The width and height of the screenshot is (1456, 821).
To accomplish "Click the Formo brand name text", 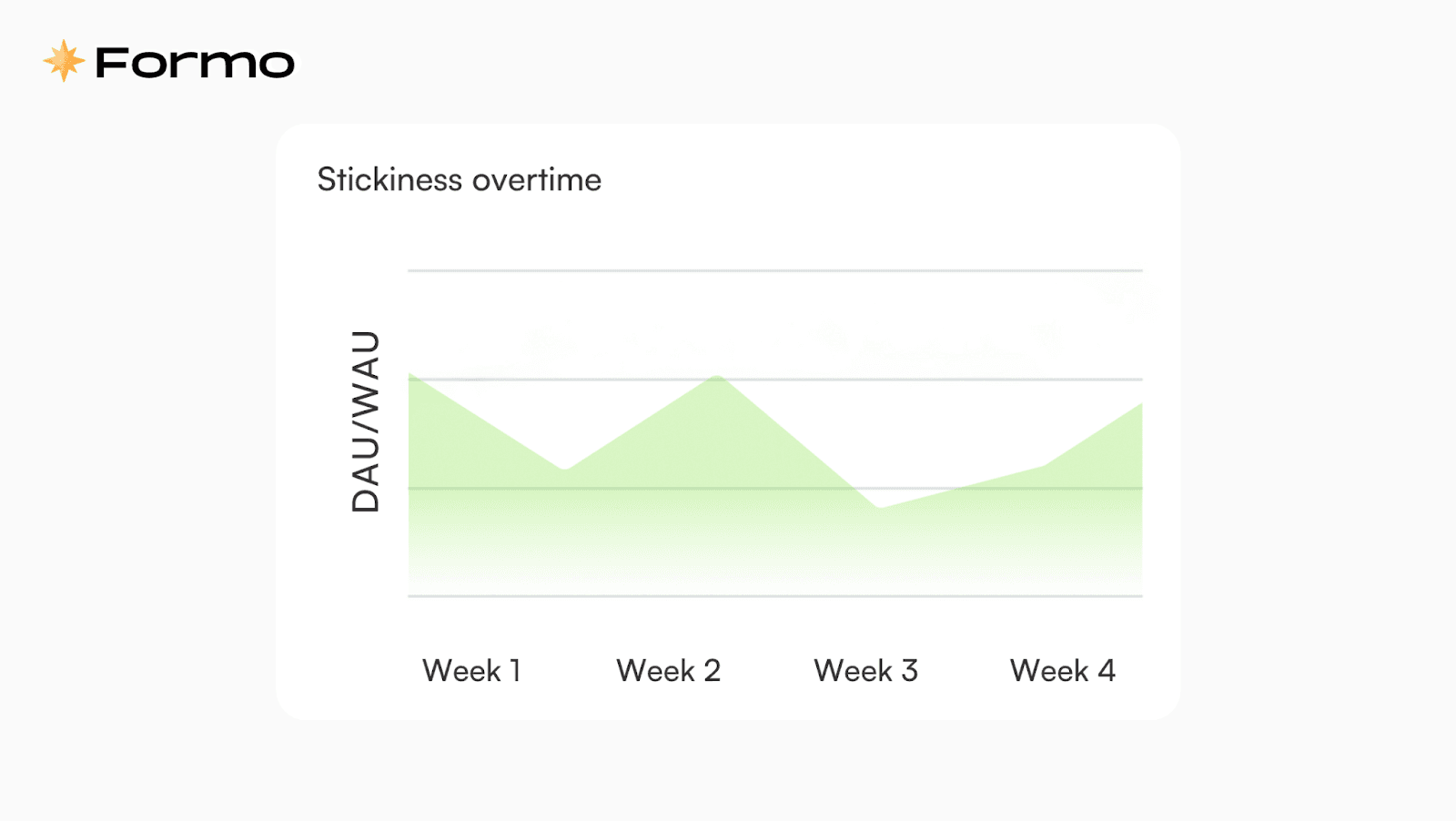I will tap(195, 63).
